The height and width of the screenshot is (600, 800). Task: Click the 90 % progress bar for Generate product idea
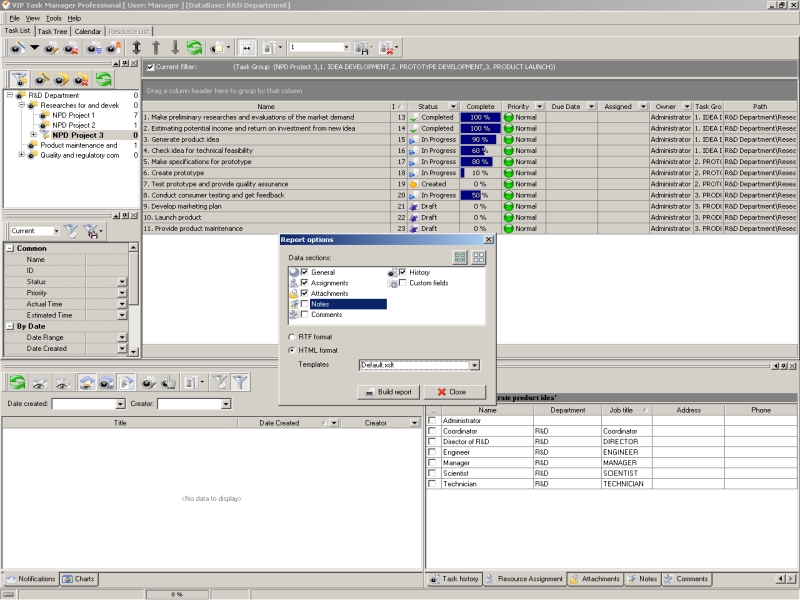[480, 139]
